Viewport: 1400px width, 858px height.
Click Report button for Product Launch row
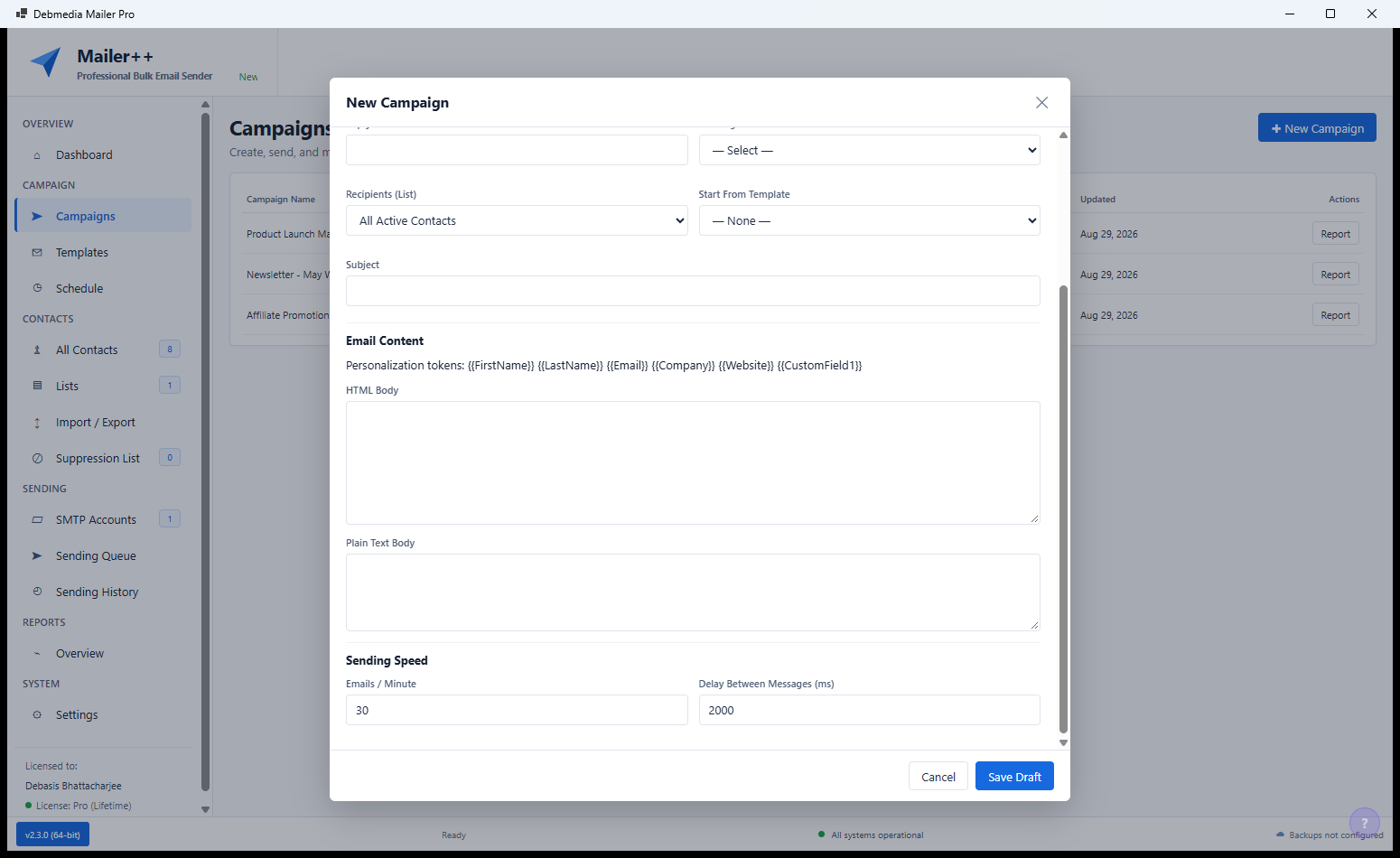[x=1335, y=234]
